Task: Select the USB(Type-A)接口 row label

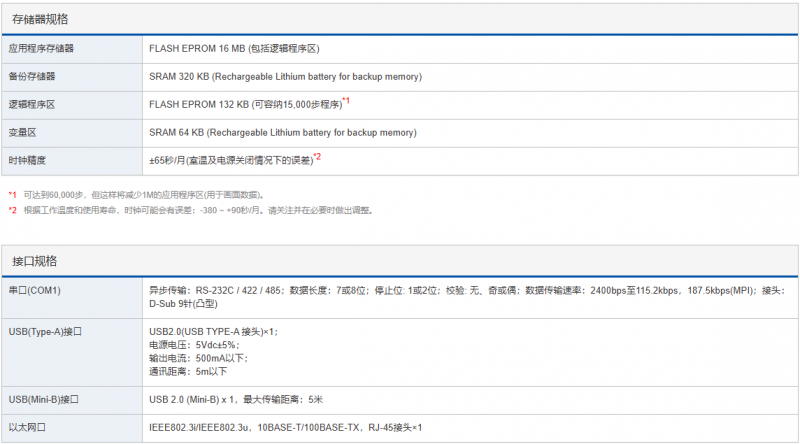Action: pyautogui.click(x=44, y=329)
